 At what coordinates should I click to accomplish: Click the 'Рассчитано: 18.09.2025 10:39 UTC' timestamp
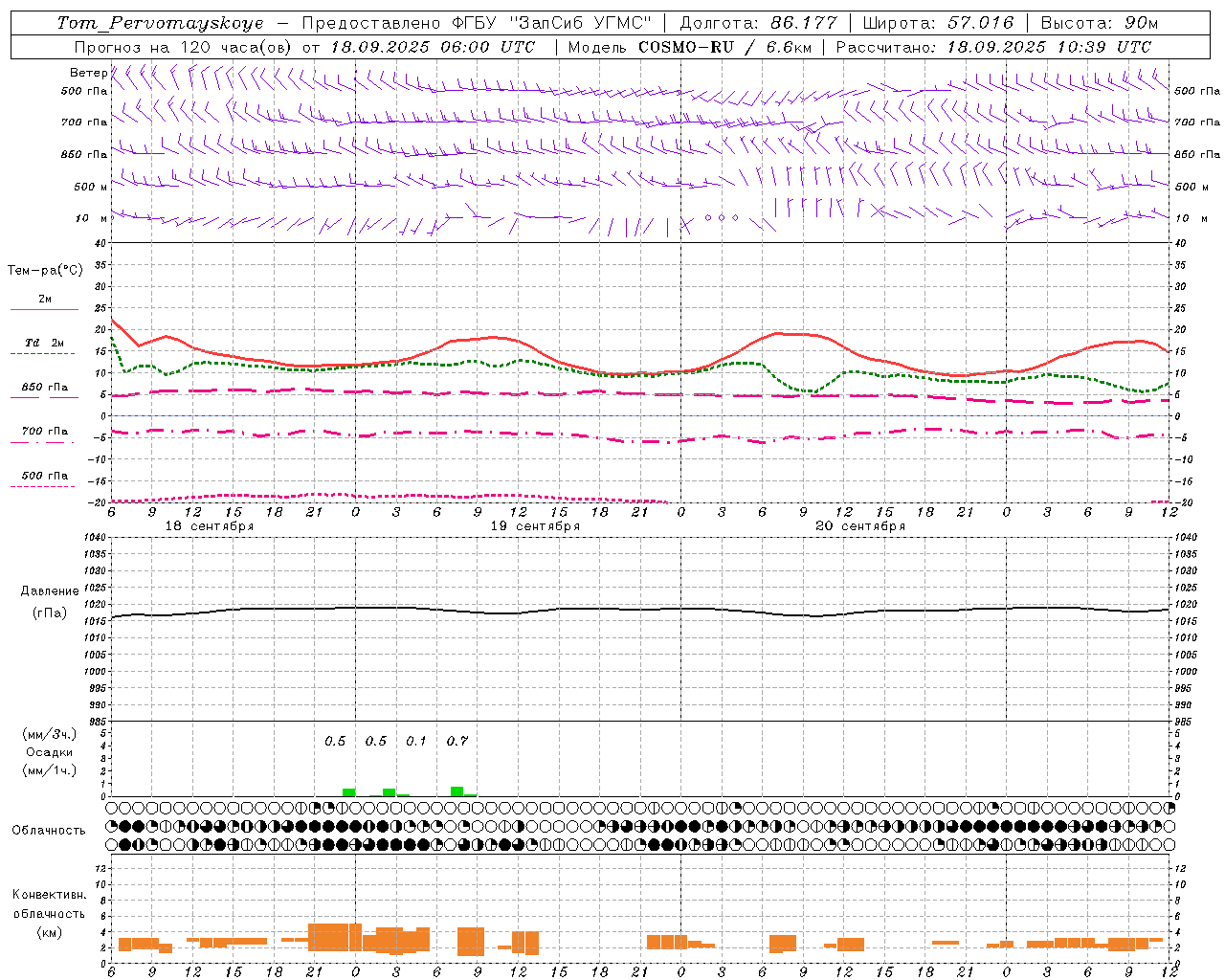(993, 47)
